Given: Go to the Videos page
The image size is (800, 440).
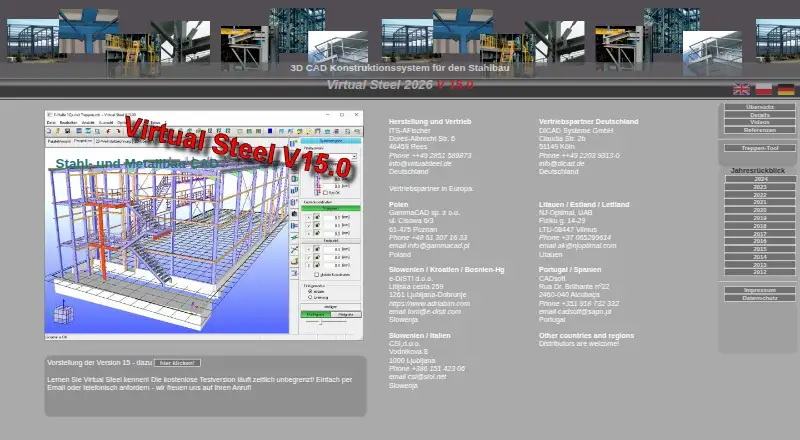Looking at the screenshot, I should 760,123.
